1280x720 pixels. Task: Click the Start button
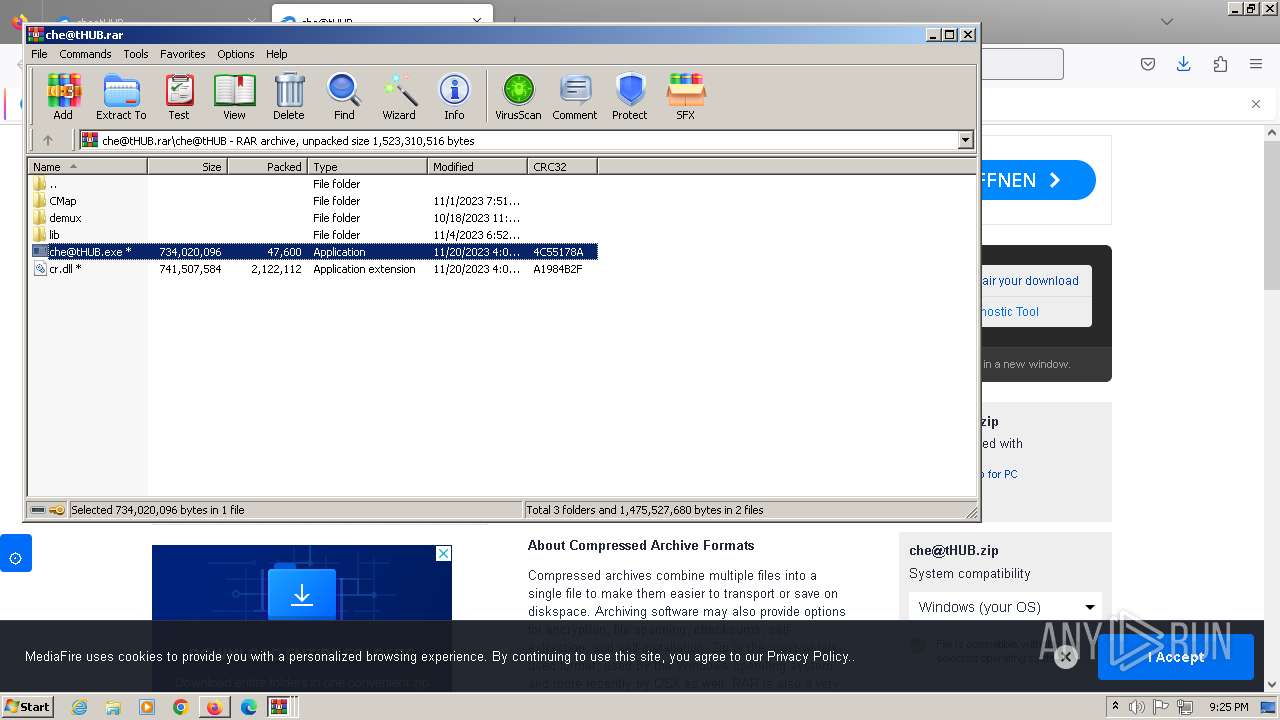tap(28, 707)
